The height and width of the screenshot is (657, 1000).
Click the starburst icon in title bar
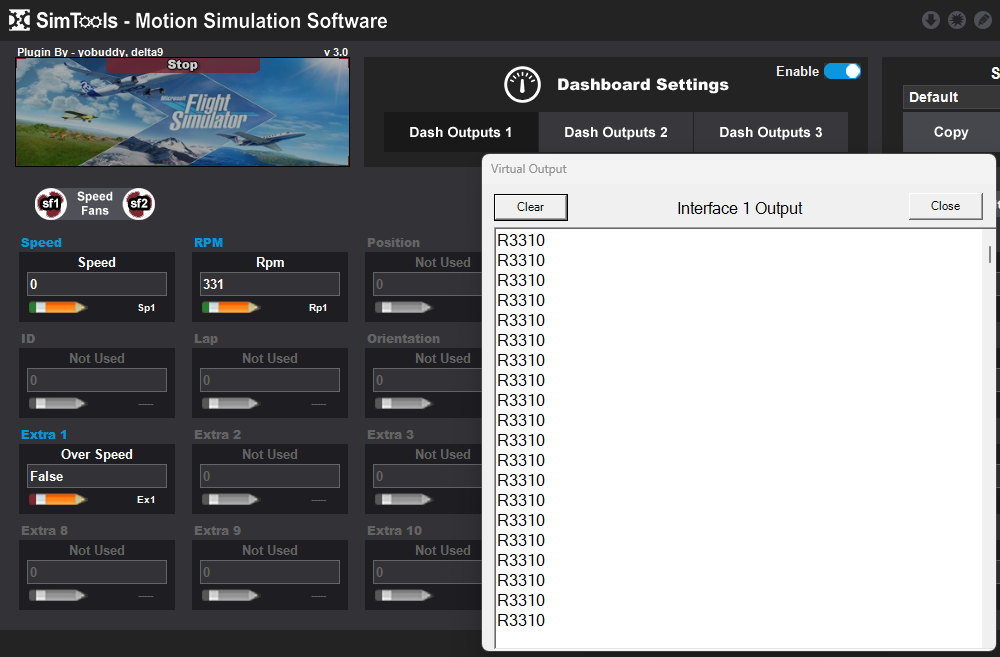[957, 20]
